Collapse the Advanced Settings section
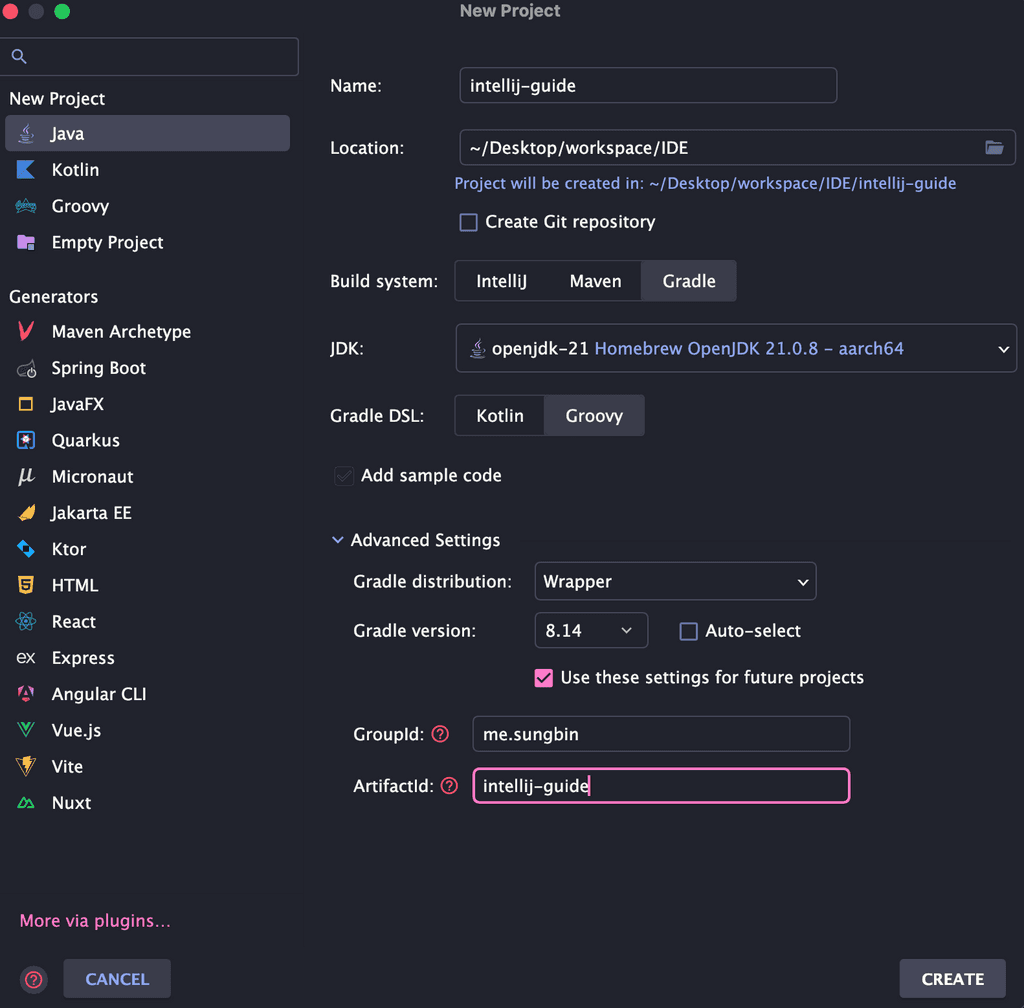Viewport: 1024px width, 1008px height. click(x=337, y=540)
